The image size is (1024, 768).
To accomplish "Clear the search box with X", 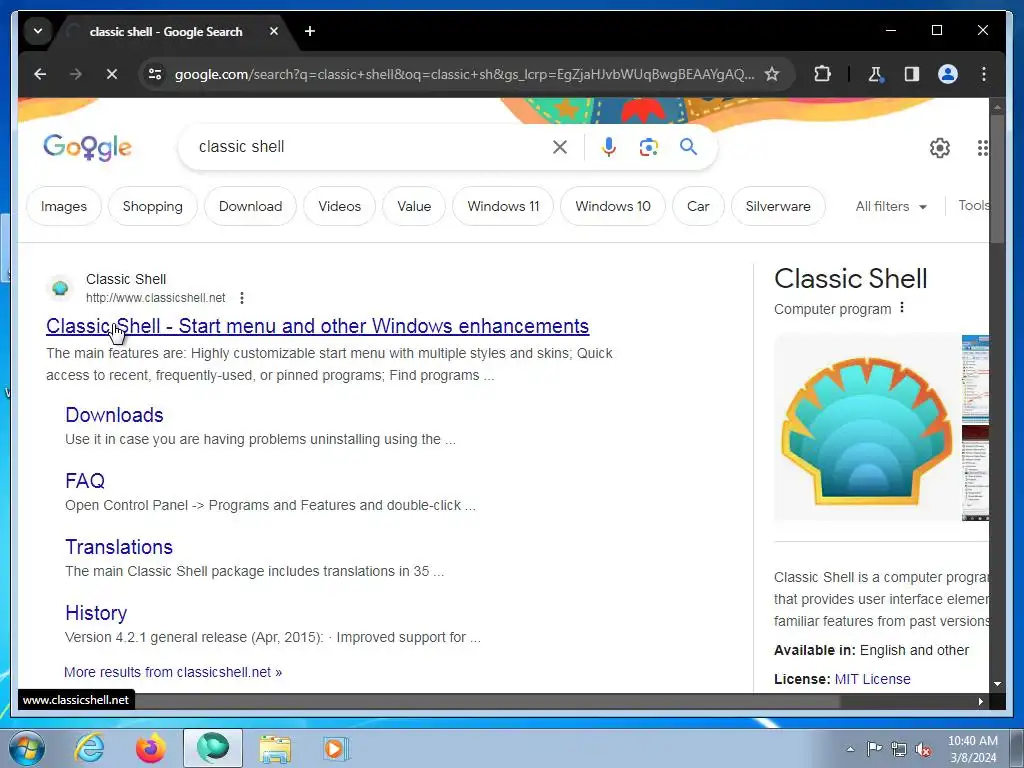I will pos(560,147).
